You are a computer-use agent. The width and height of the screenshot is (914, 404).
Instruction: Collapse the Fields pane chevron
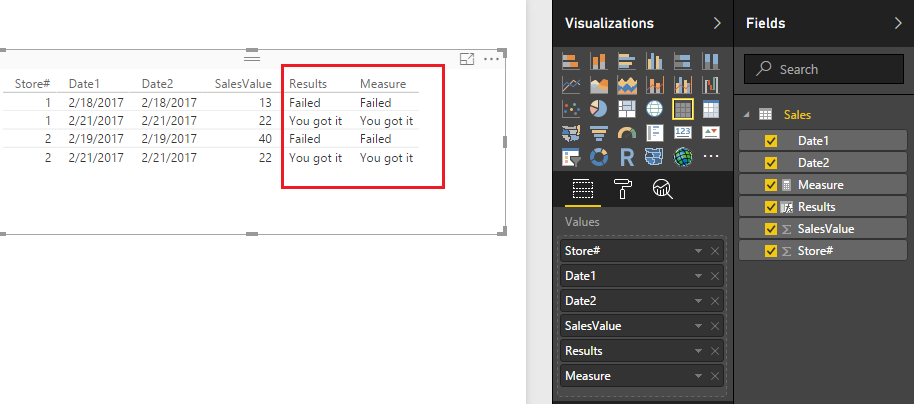coord(898,23)
